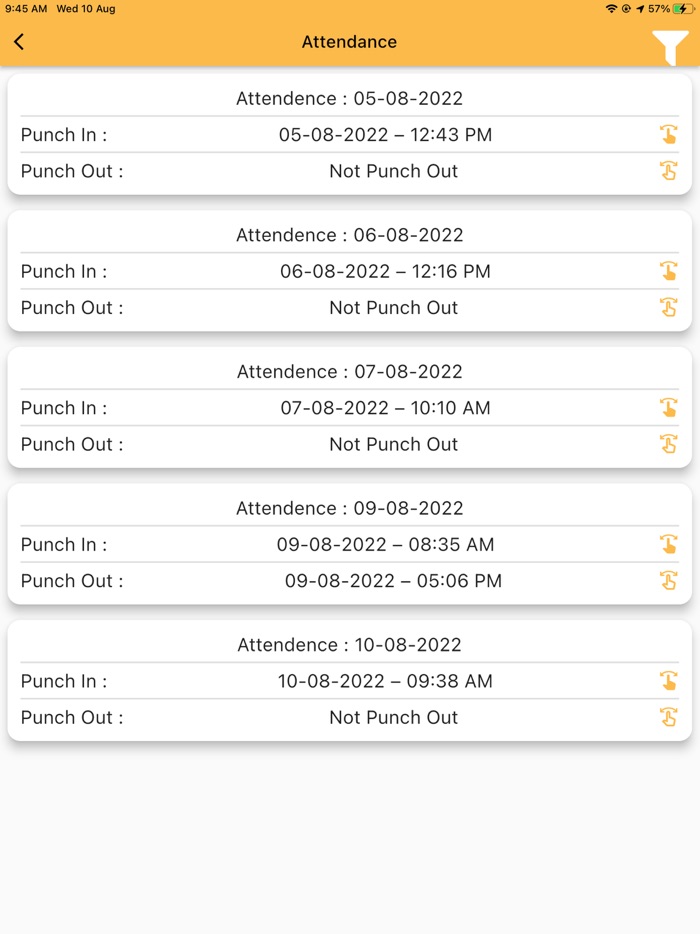
Task: Click the 09-08-2022 – 05:06 PM punch out time
Action: [x=393, y=581]
